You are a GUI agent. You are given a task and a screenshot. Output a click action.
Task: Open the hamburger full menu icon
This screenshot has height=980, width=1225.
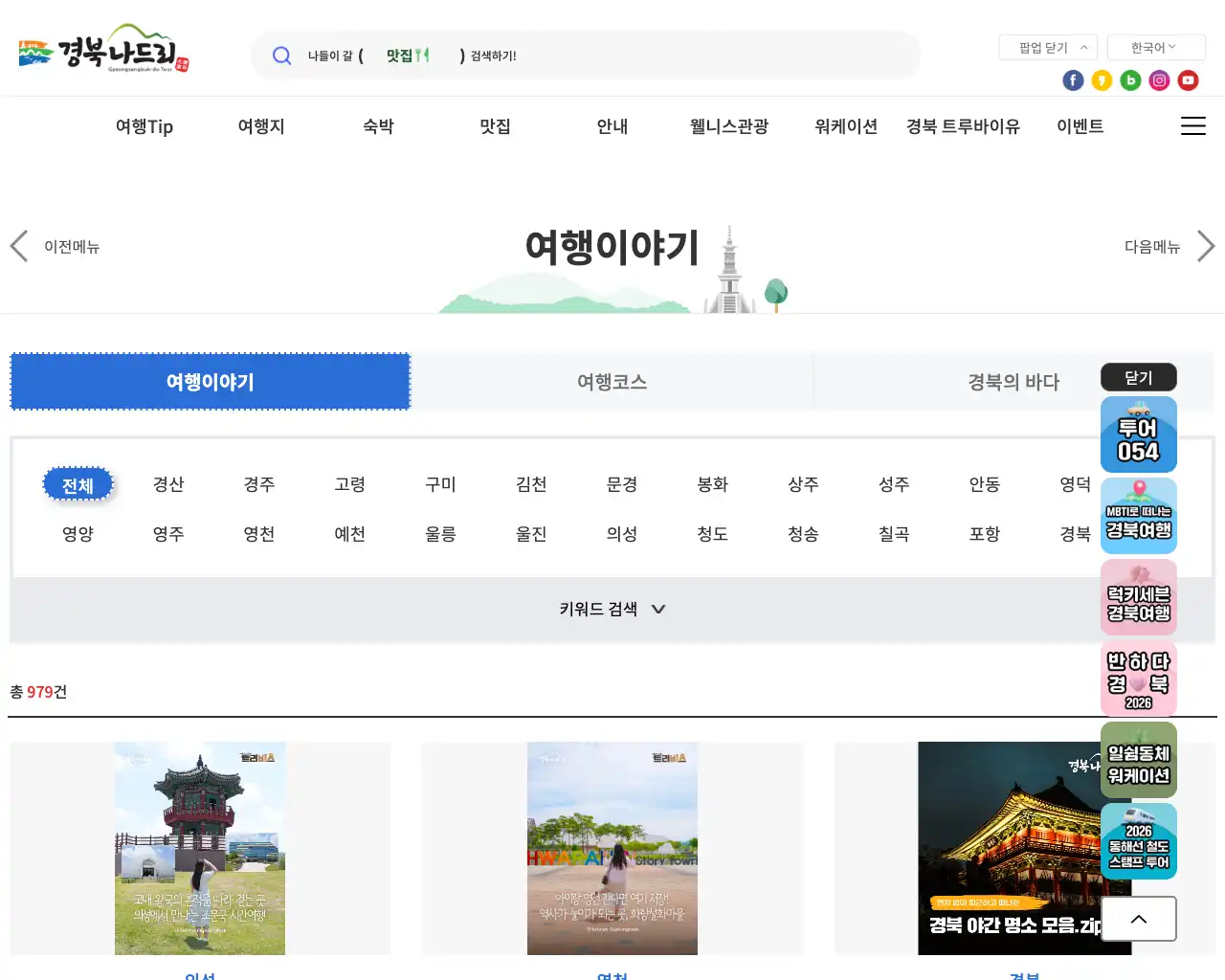point(1192,126)
